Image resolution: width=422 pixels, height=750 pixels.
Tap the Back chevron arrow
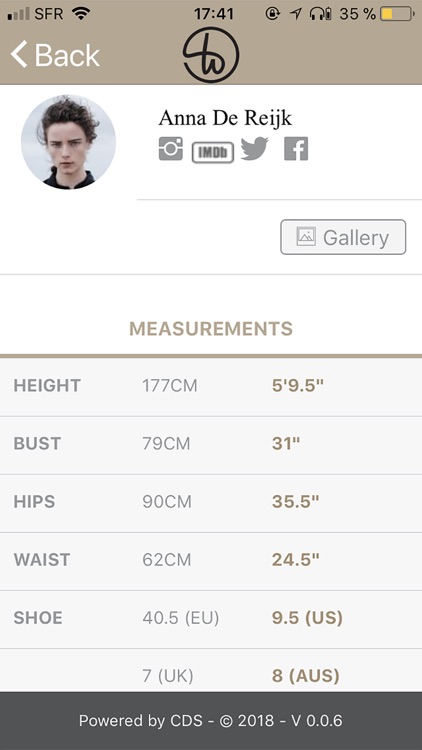[x=19, y=54]
